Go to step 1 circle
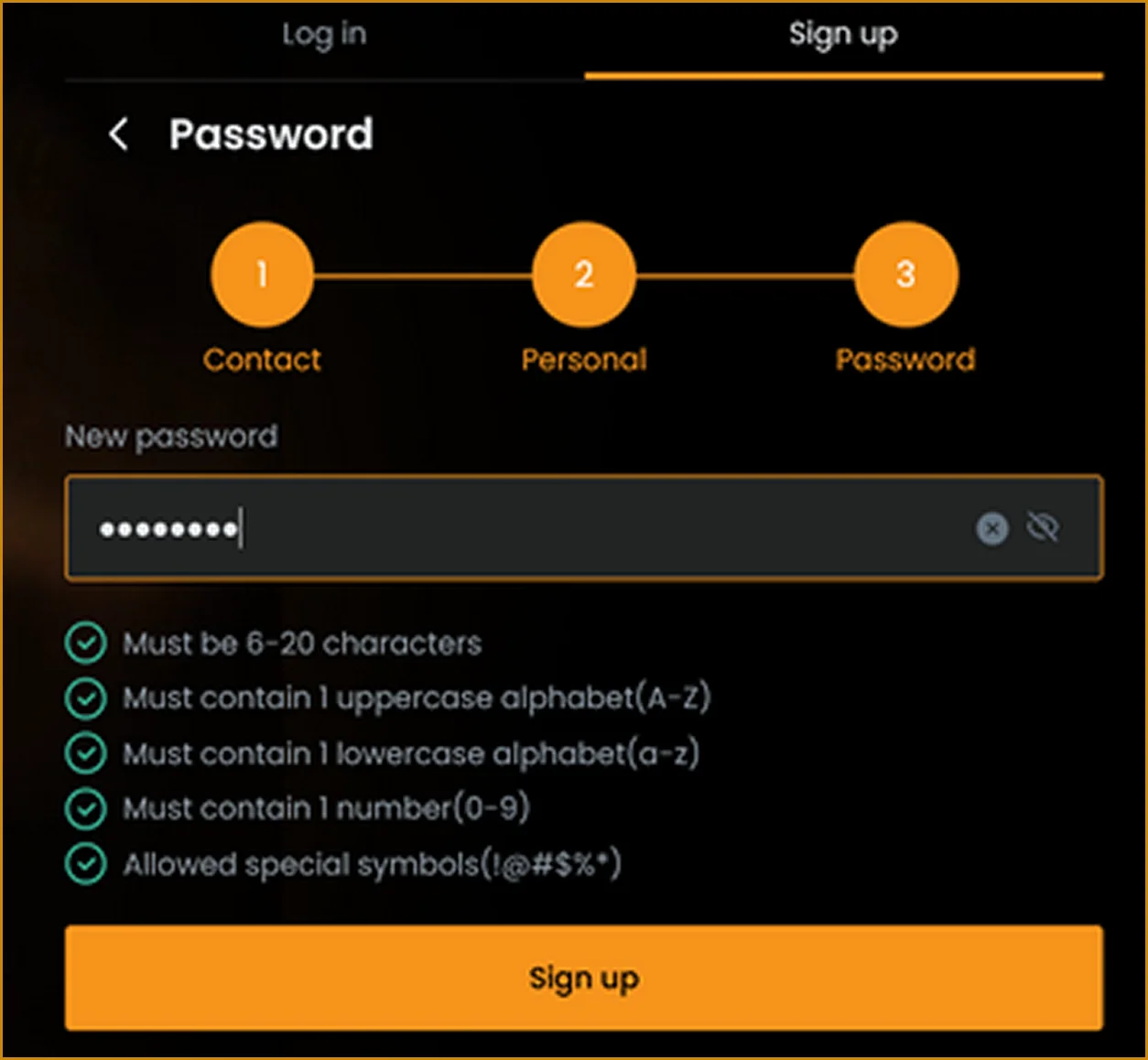The height and width of the screenshot is (1060, 1148). click(262, 274)
